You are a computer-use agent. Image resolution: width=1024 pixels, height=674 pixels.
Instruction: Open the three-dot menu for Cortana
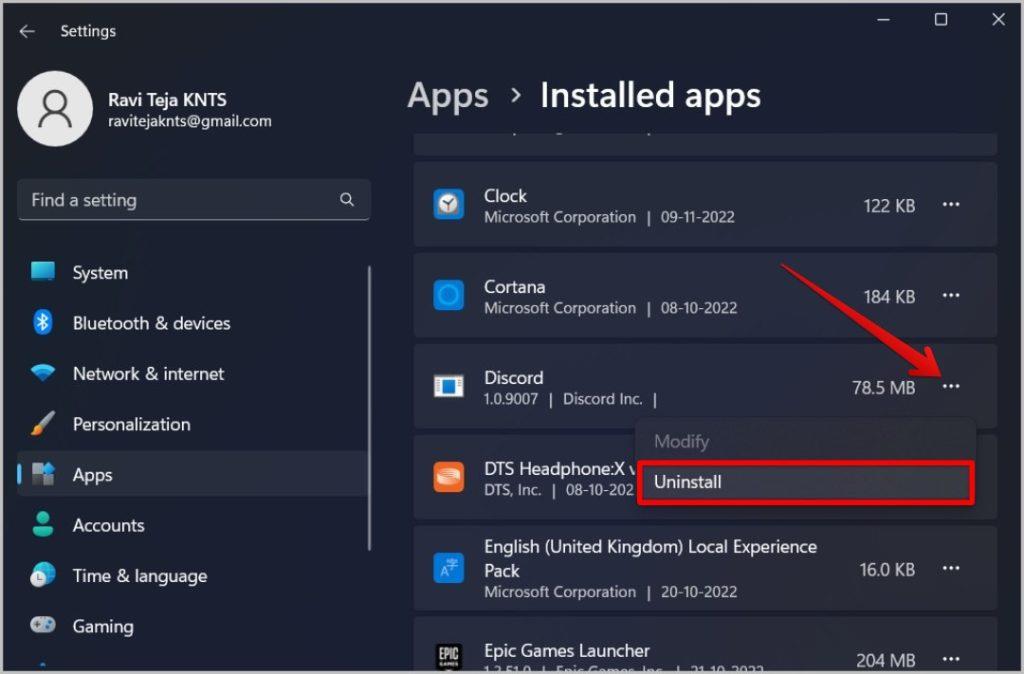point(951,295)
